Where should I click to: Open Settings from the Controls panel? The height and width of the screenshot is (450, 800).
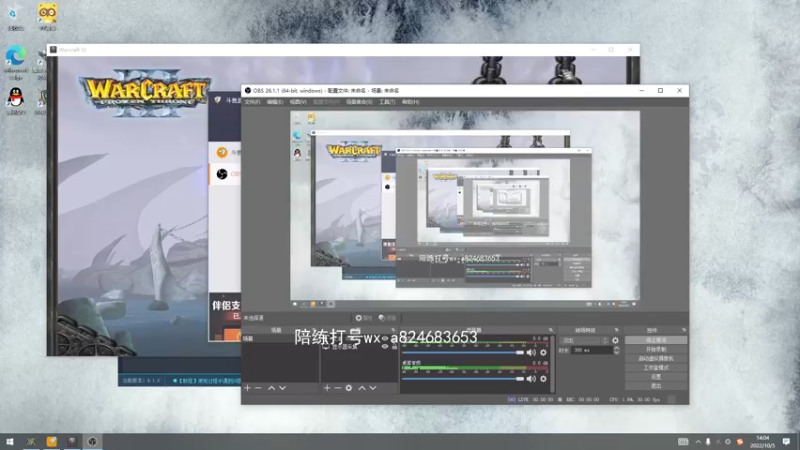coord(656,377)
